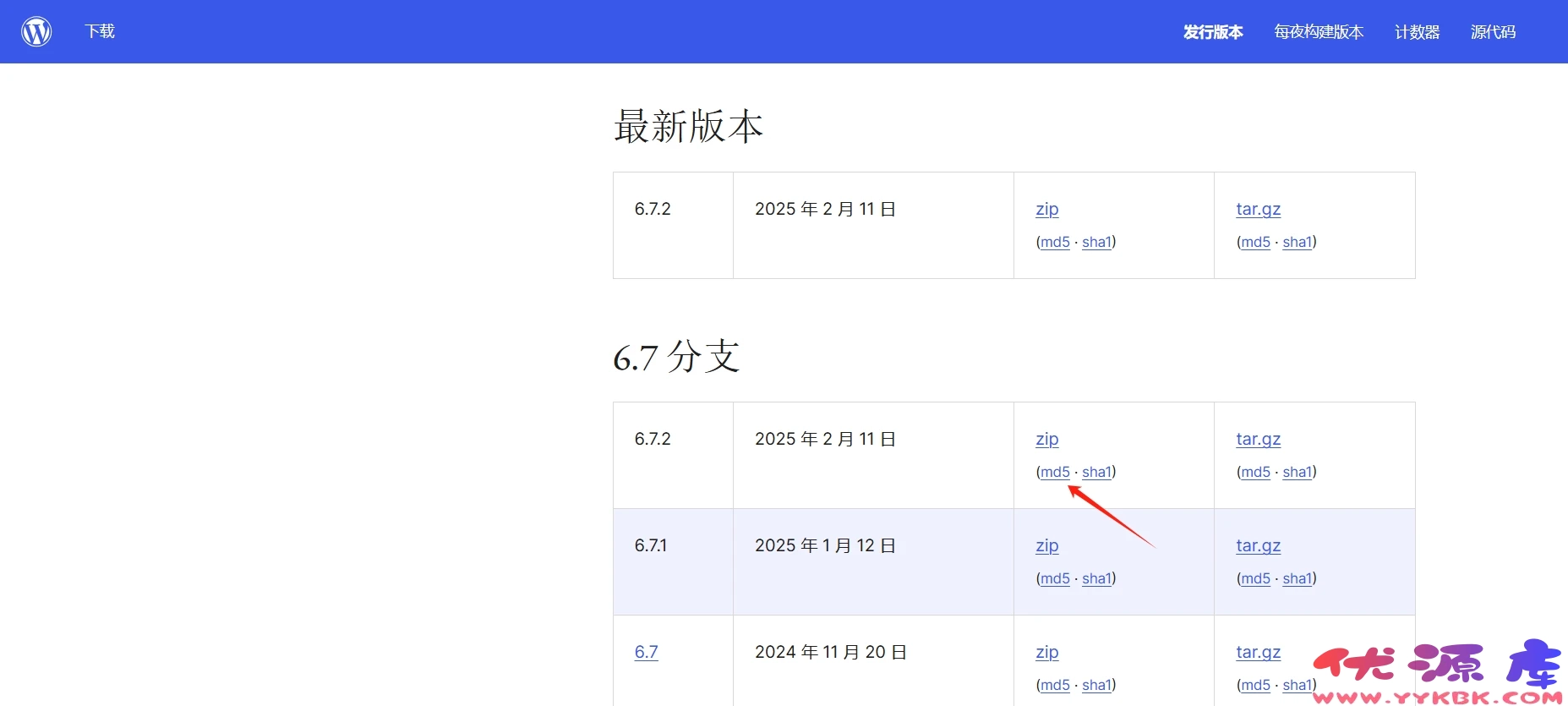Image resolution: width=1568 pixels, height=706 pixels.
Task: Switch to 发行版本 nav item
Action: tap(1212, 32)
